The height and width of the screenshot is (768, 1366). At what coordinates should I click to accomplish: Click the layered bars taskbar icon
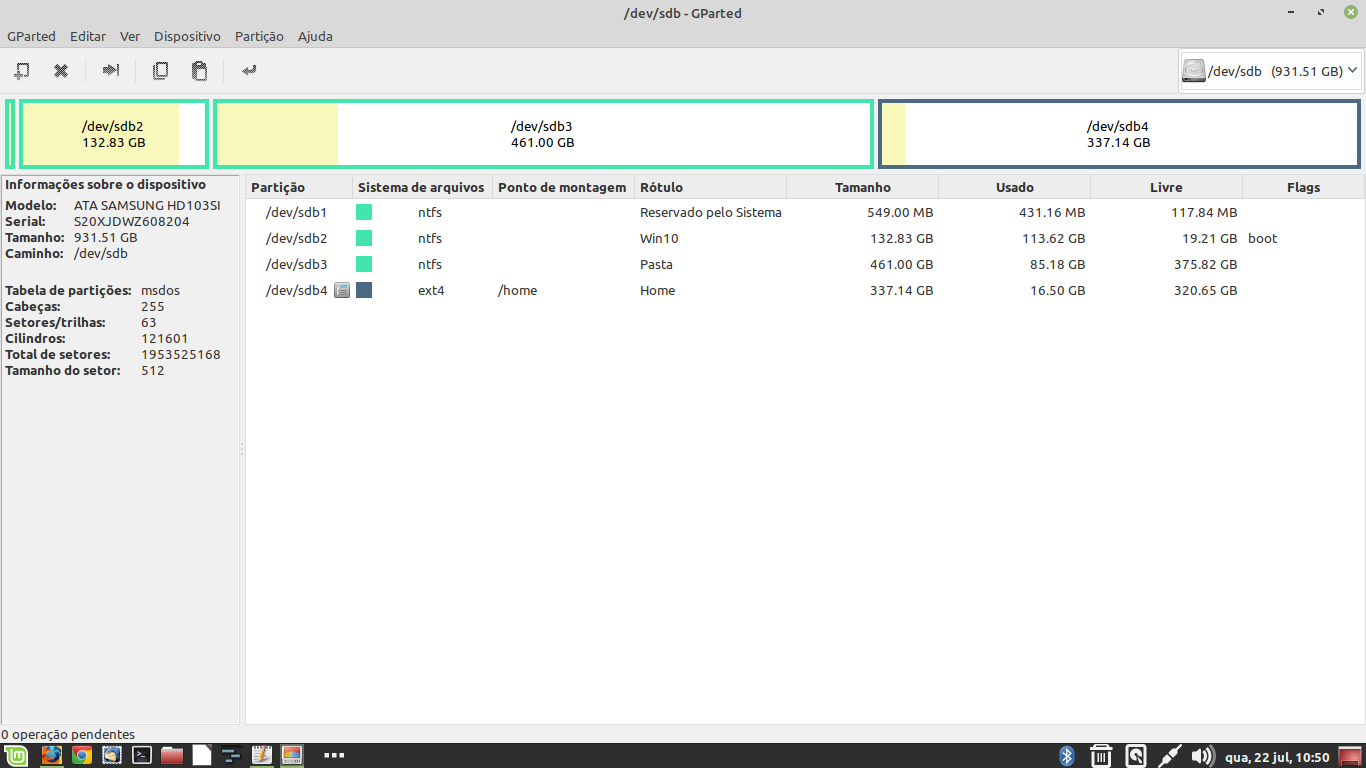tap(232, 755)
